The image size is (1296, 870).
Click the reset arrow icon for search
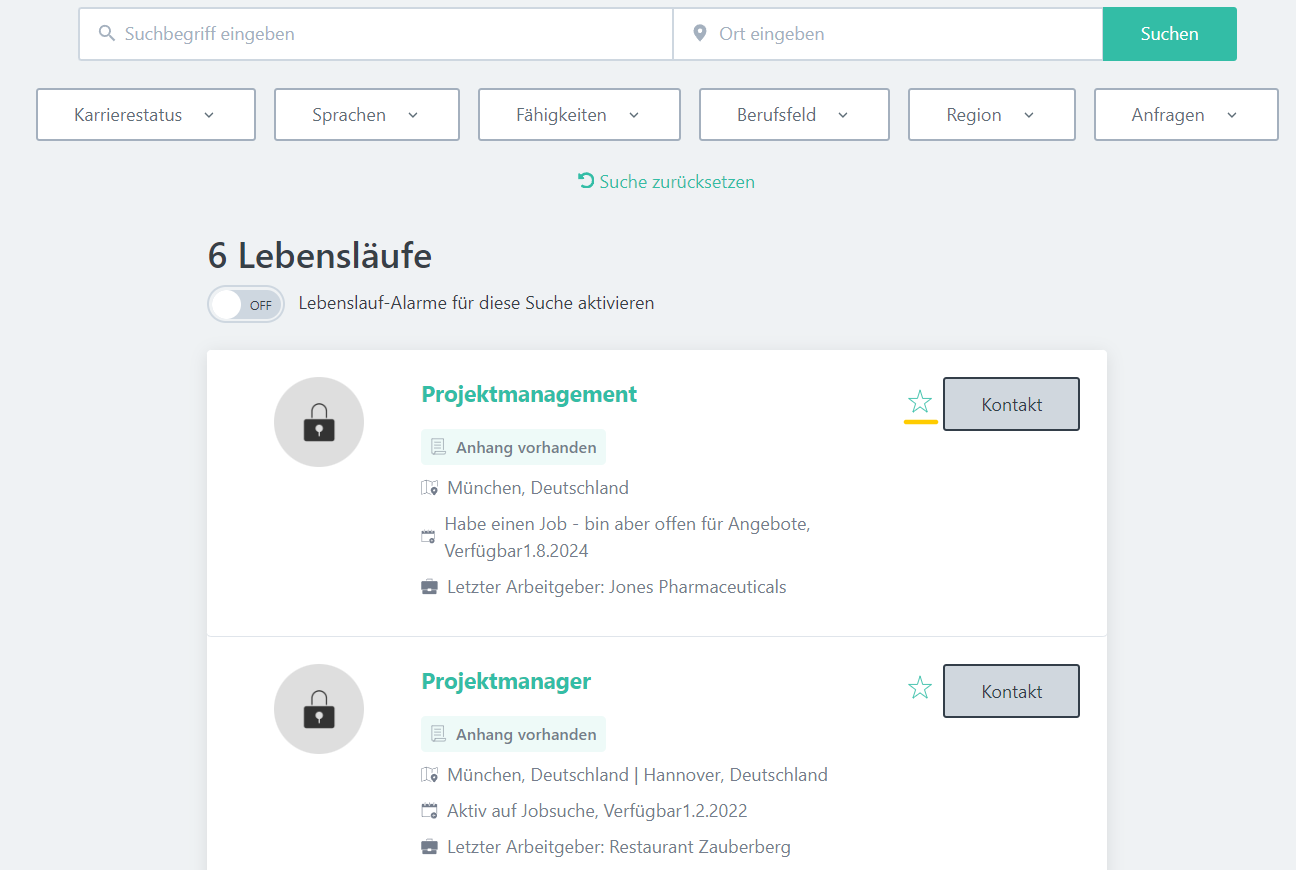586,181
